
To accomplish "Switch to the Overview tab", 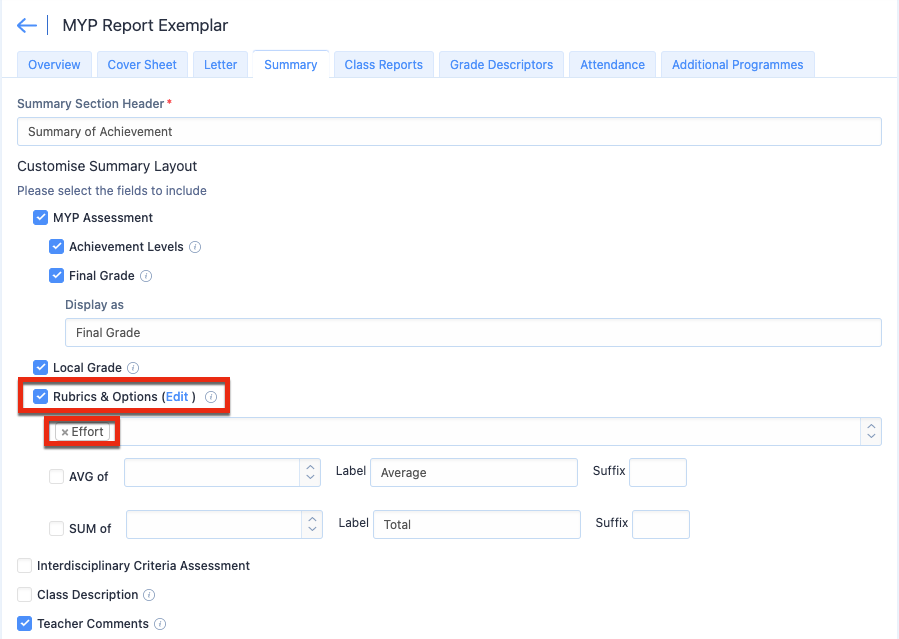I will tap(54, 65).
